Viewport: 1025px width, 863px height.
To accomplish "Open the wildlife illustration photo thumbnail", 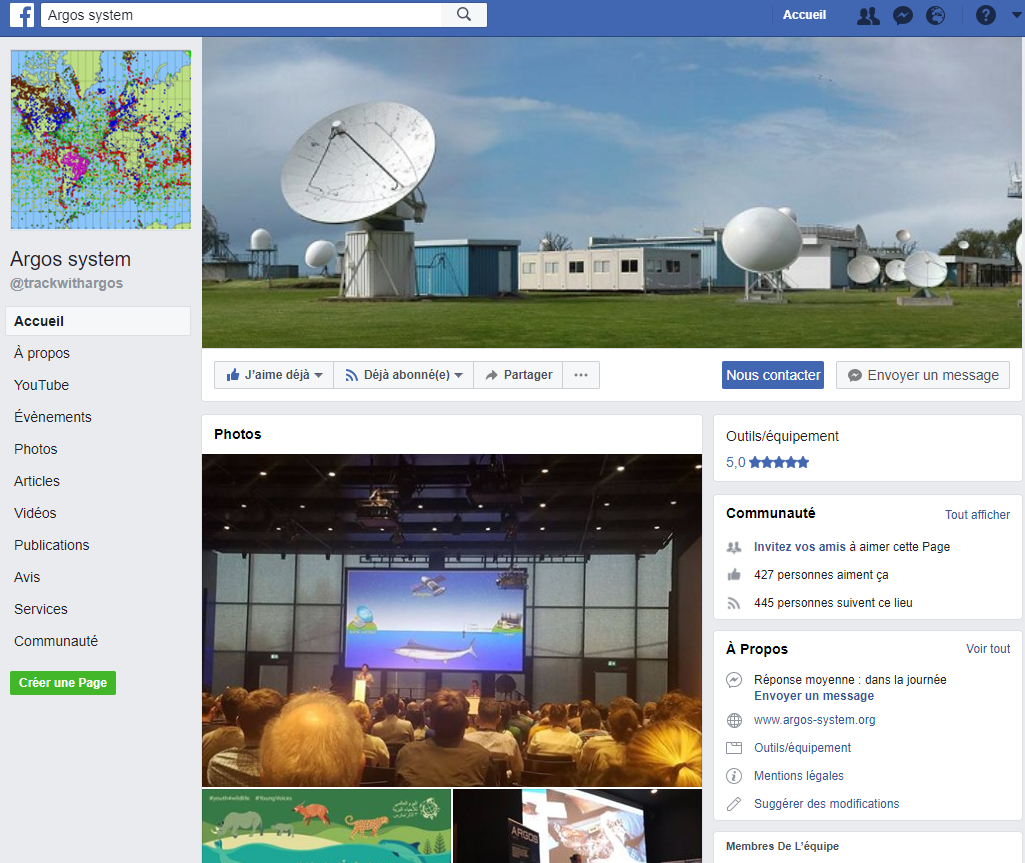I will (326, 826).
